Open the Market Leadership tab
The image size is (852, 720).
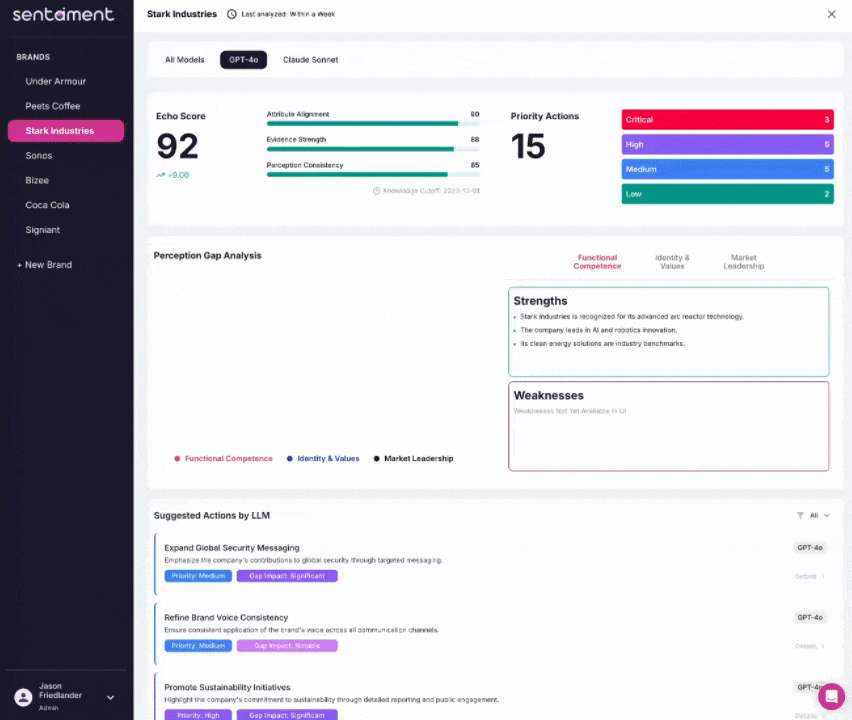click(x=743, y=262)
